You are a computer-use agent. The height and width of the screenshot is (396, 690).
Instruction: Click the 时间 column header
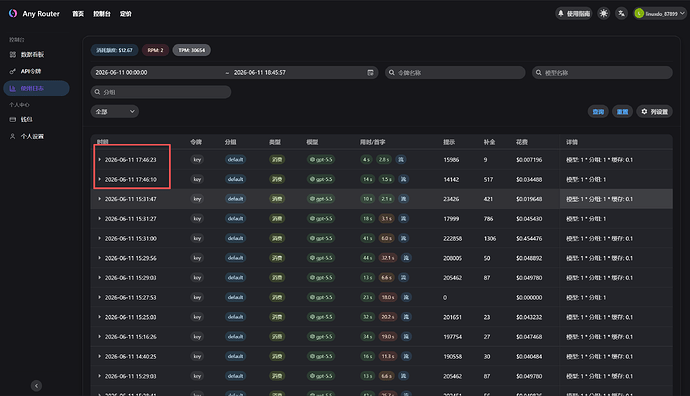pos(103,142)
